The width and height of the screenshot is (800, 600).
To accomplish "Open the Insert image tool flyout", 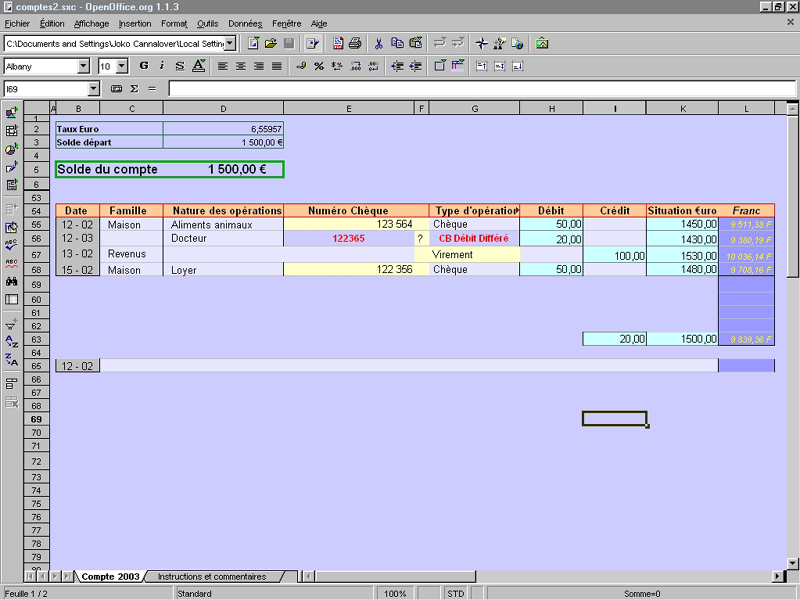I will 12,113.
